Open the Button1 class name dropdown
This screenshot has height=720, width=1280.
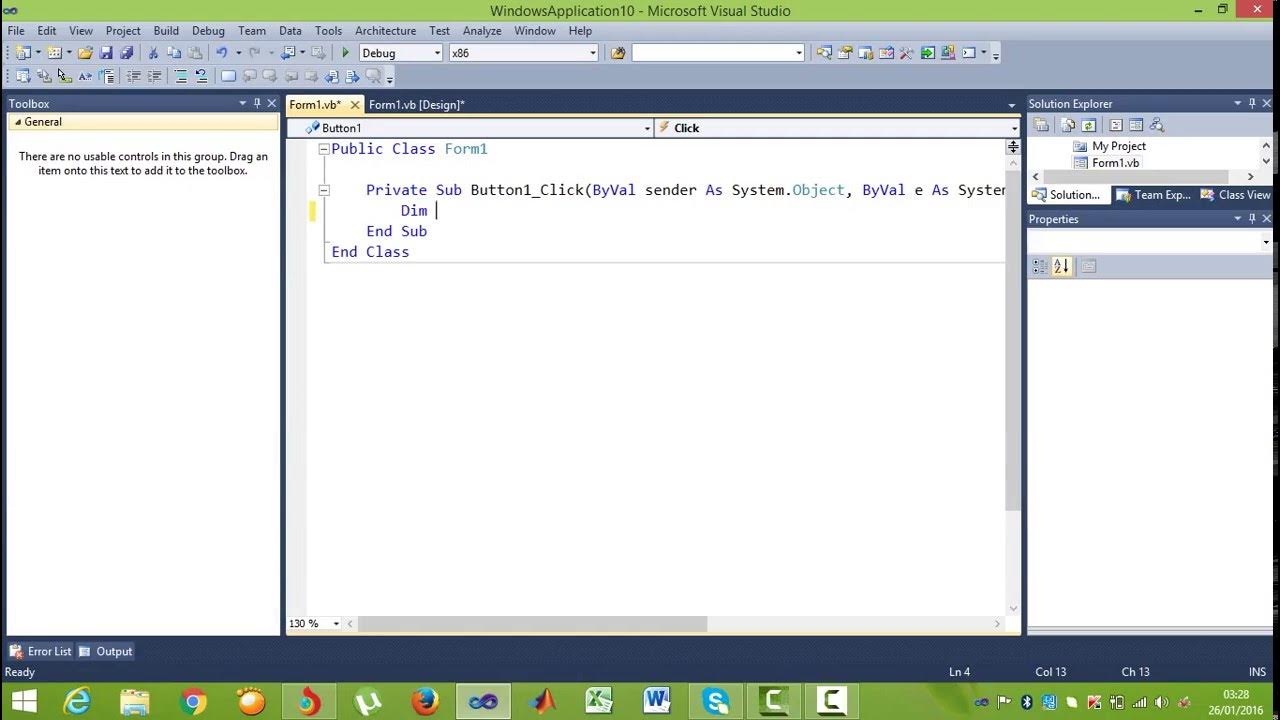[647, 128]
